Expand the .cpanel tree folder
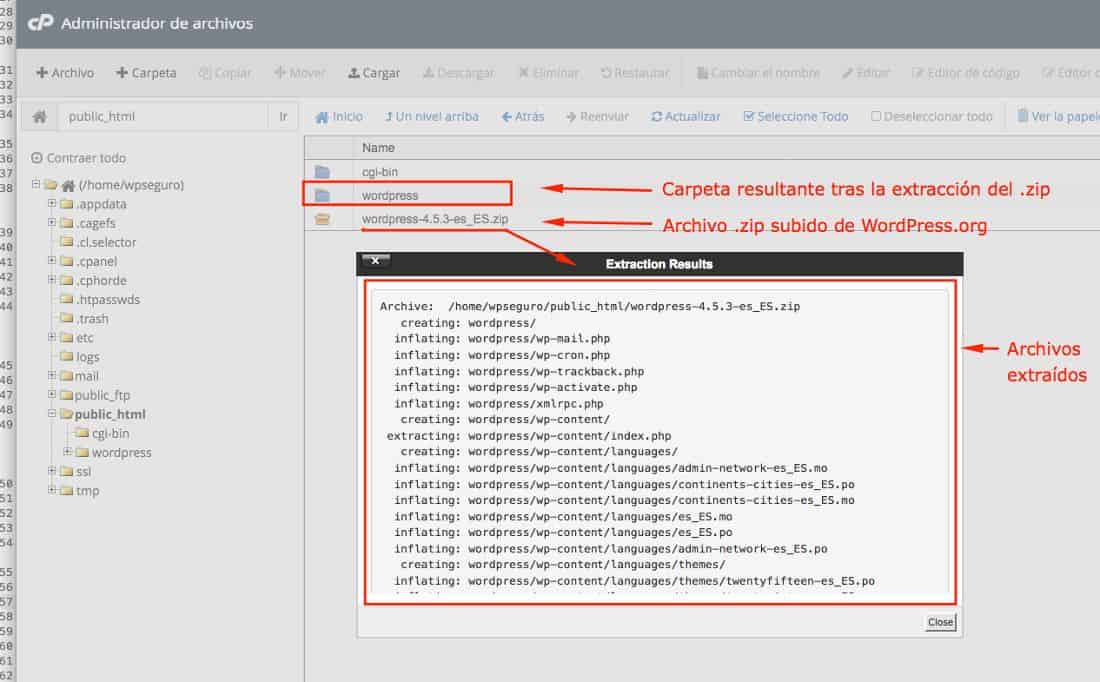Screen dimensions: 1100x682 point(51,260)
